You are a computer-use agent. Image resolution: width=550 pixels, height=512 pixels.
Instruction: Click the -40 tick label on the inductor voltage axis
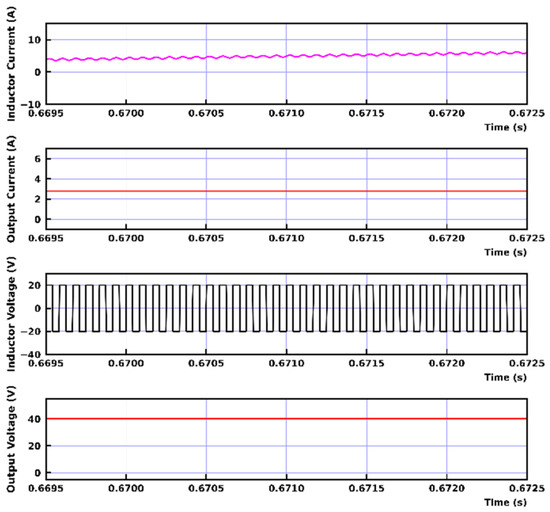[31, 355]
